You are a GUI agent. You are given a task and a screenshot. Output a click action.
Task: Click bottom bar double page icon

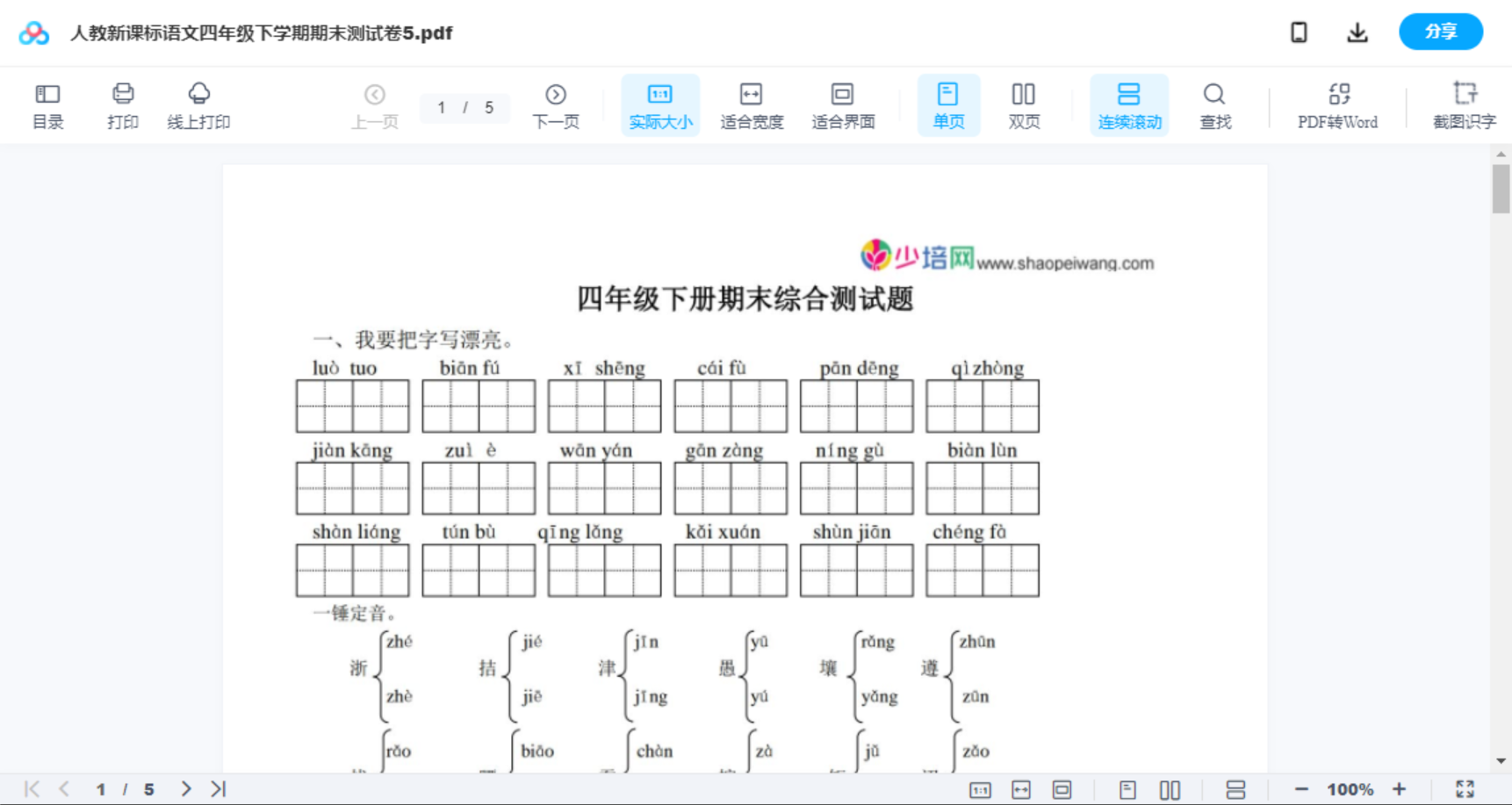pos(1170,790)
